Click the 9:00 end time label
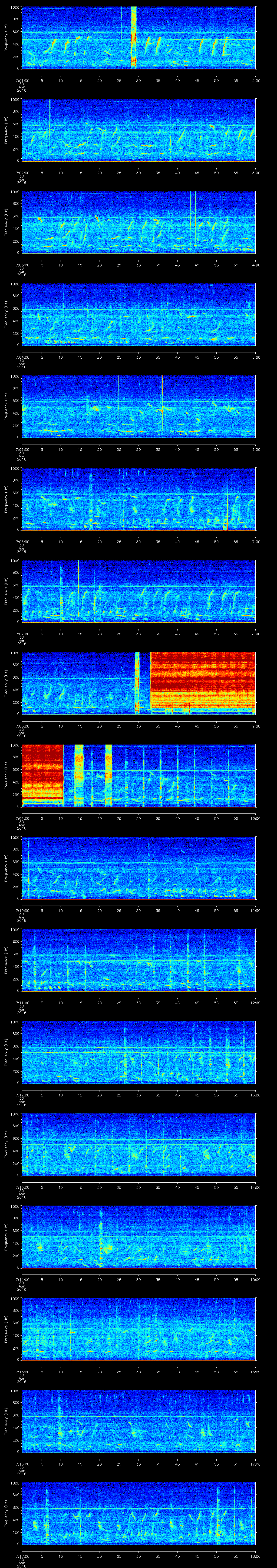277x1568 pixels. [x=256, y=726]
